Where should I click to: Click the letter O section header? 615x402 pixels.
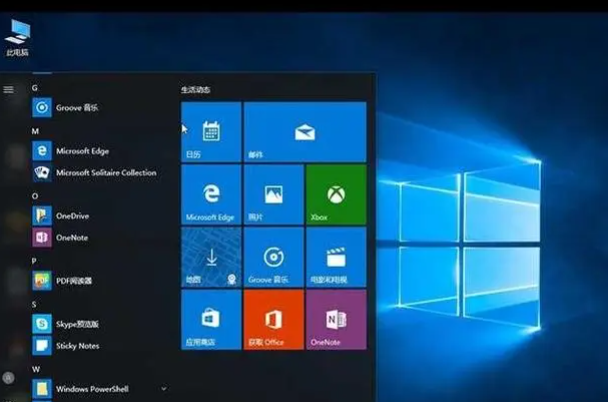pyautogui.click(x=35, y=196)
